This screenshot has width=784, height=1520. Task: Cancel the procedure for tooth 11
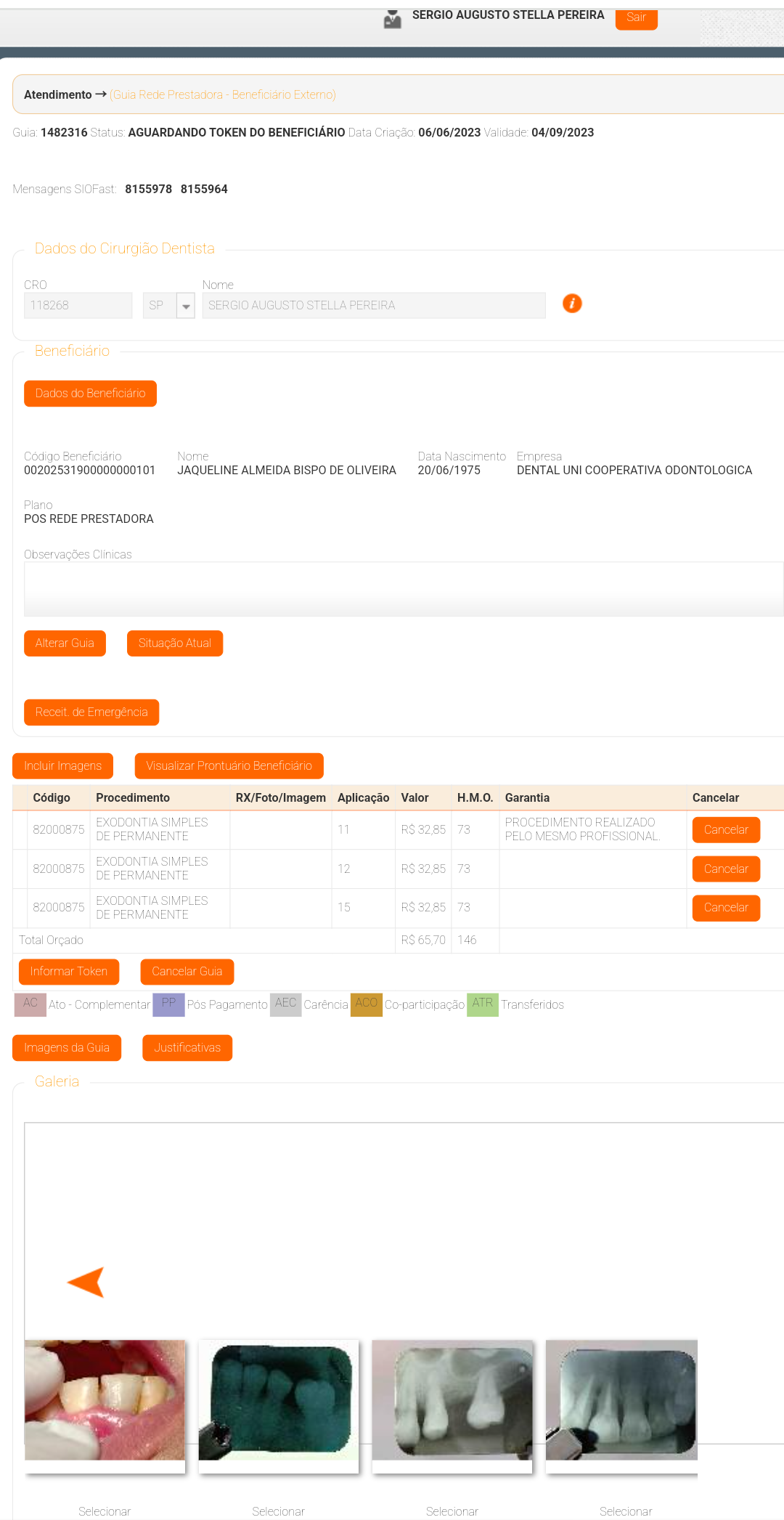(x=725, y=830)
